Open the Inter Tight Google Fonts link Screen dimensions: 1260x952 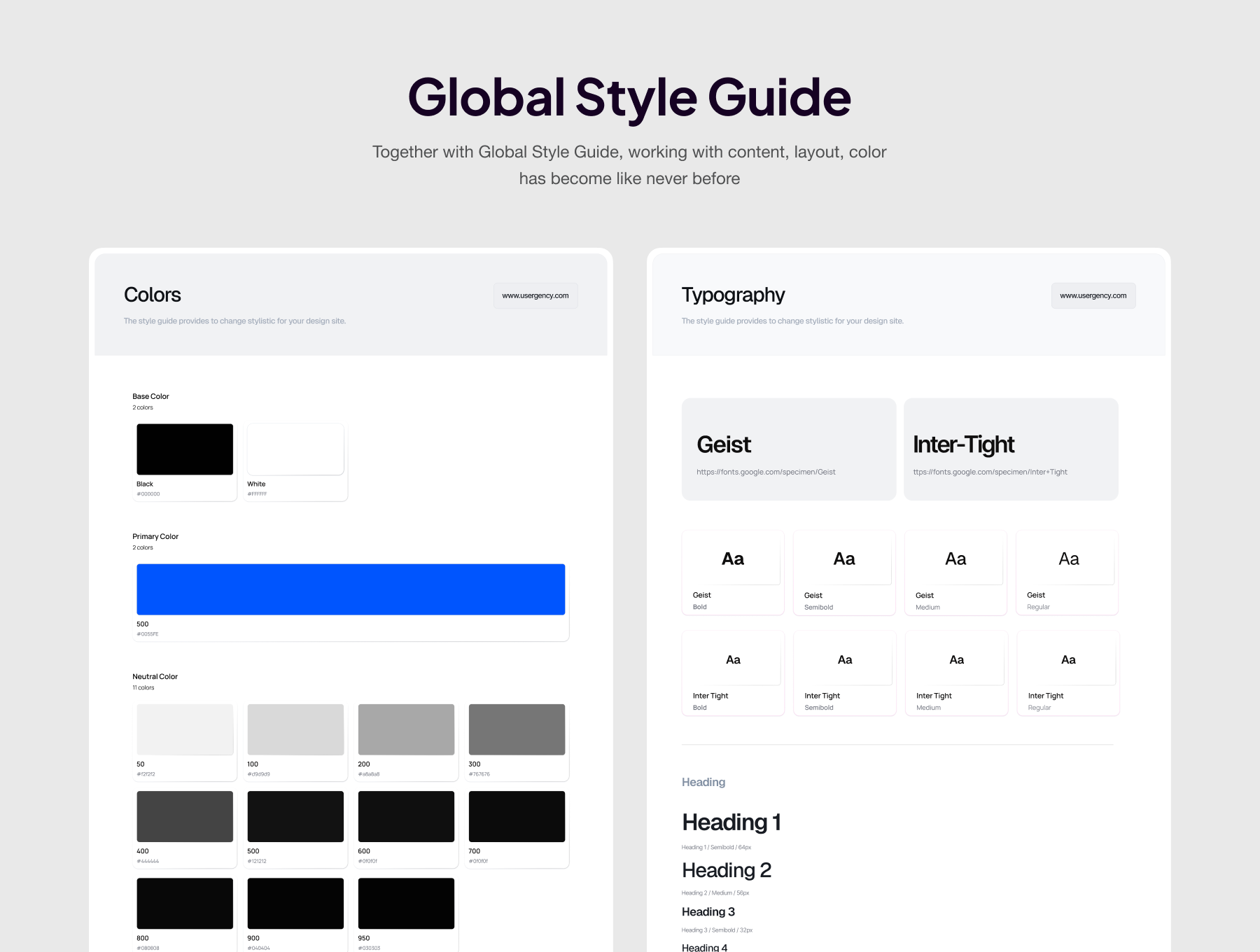990,472
